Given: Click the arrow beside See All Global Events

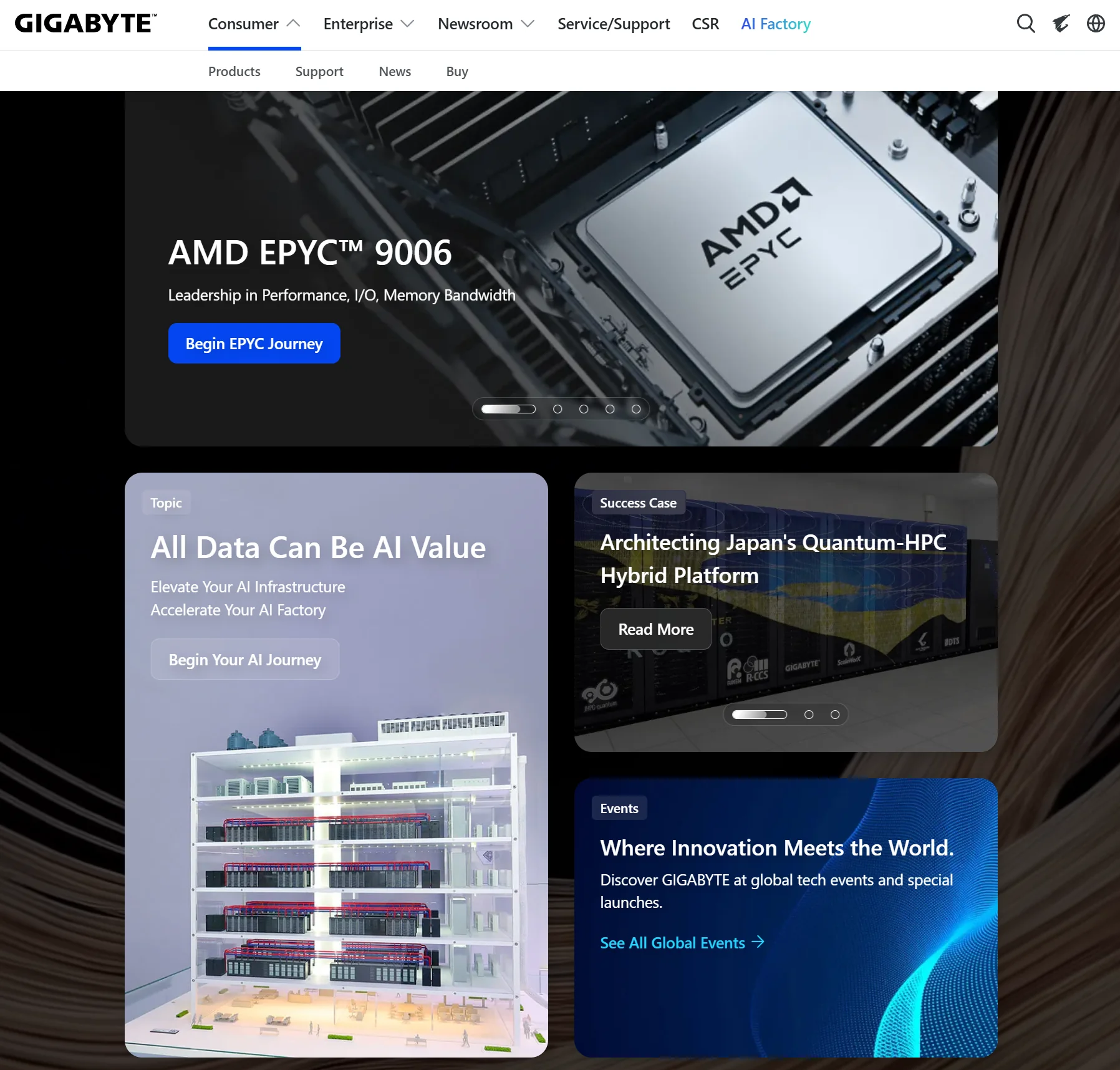Looking at the screenshot, I should click(x=758, y=942).
